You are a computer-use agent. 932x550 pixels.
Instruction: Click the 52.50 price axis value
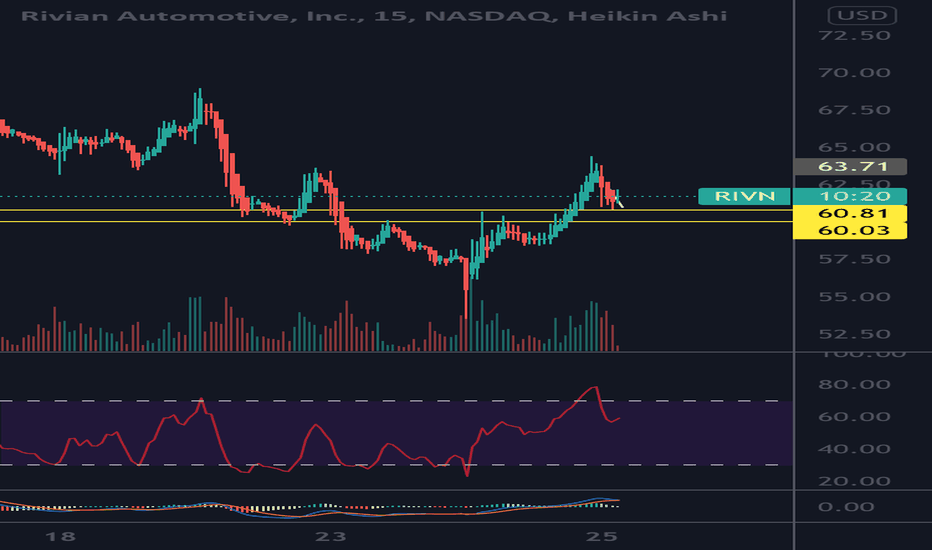pyautogui.click(x=854, y=334)
